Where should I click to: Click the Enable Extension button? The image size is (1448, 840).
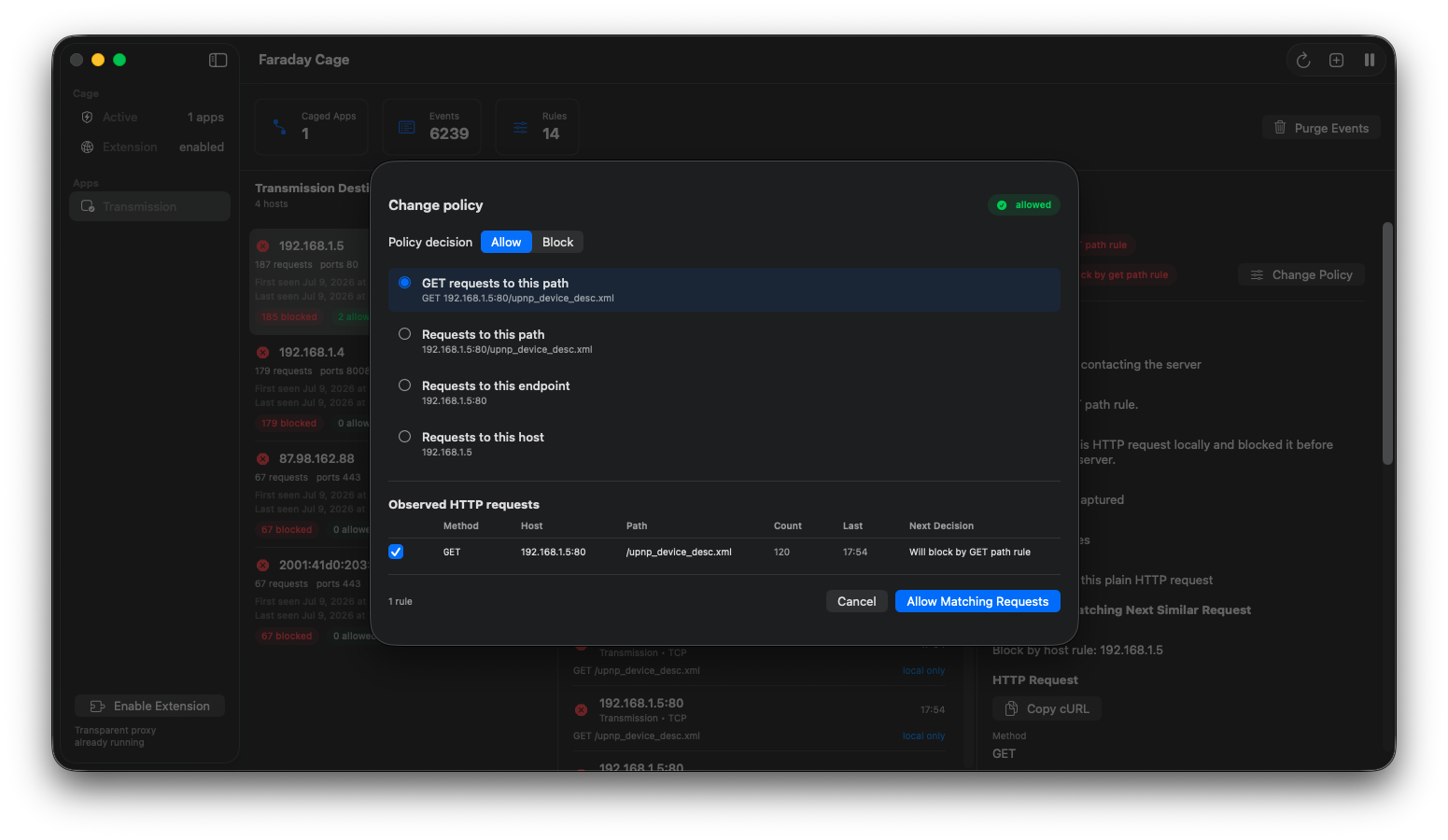[150, 706]
